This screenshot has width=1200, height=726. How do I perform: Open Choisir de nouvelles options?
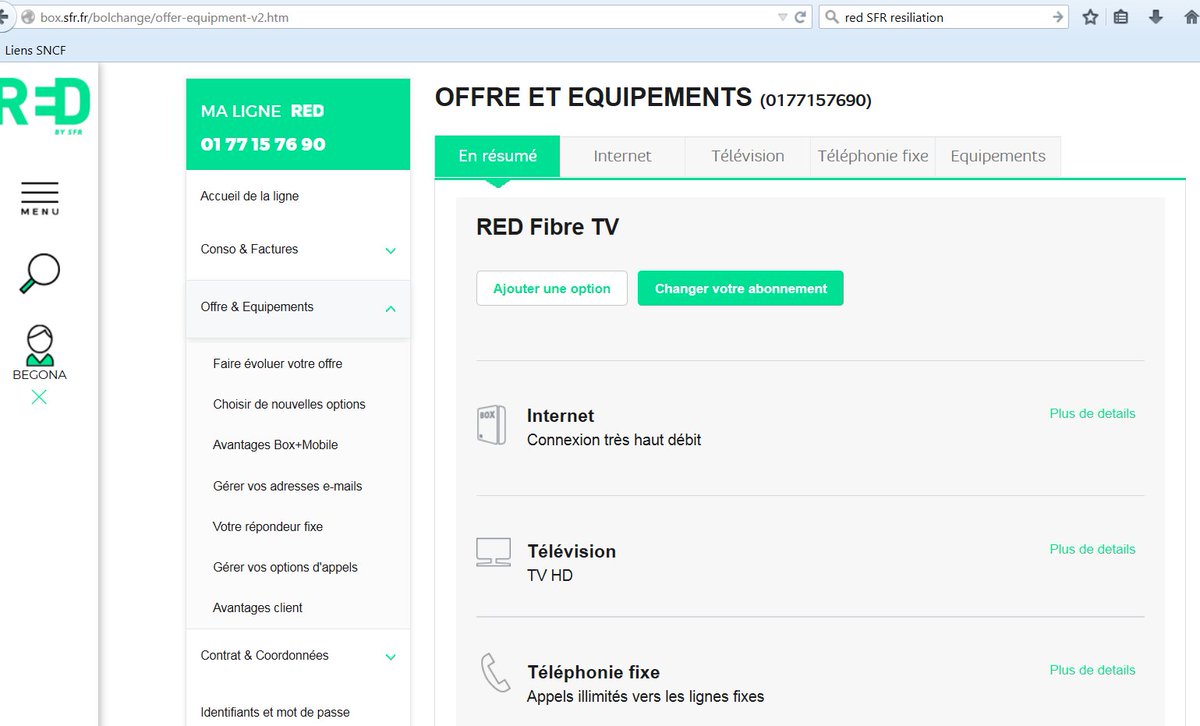289,405
